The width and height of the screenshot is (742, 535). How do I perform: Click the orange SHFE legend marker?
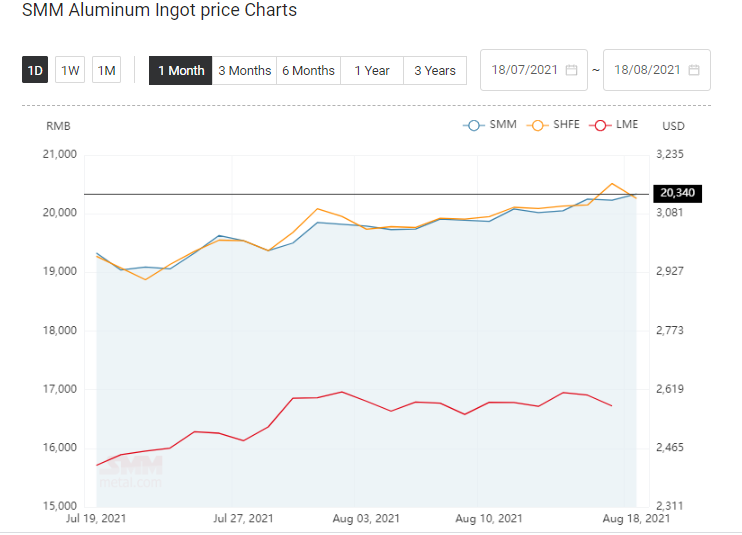click(x=538, y=125)
